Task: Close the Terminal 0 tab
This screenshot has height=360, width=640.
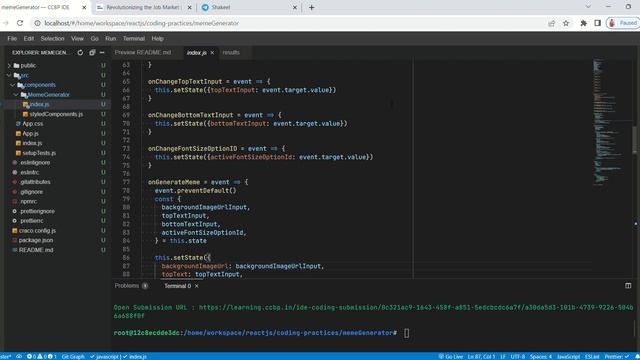Action: (x=197, y=286)
